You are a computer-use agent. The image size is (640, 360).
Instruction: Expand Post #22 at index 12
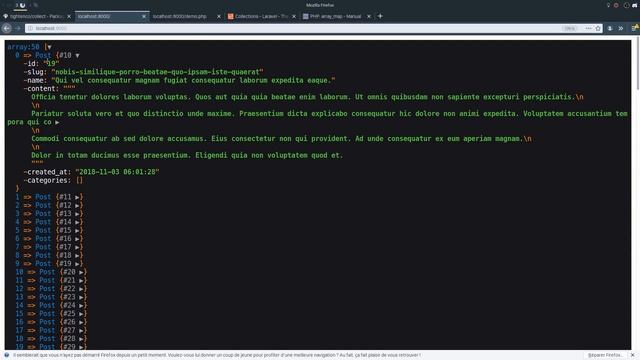click(81, 289)
